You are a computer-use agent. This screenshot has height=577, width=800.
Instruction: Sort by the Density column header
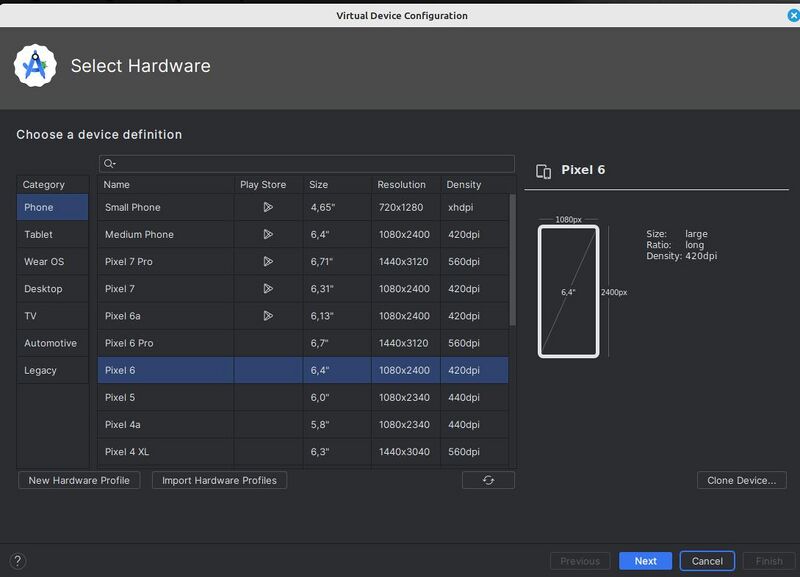pos(475,184)
